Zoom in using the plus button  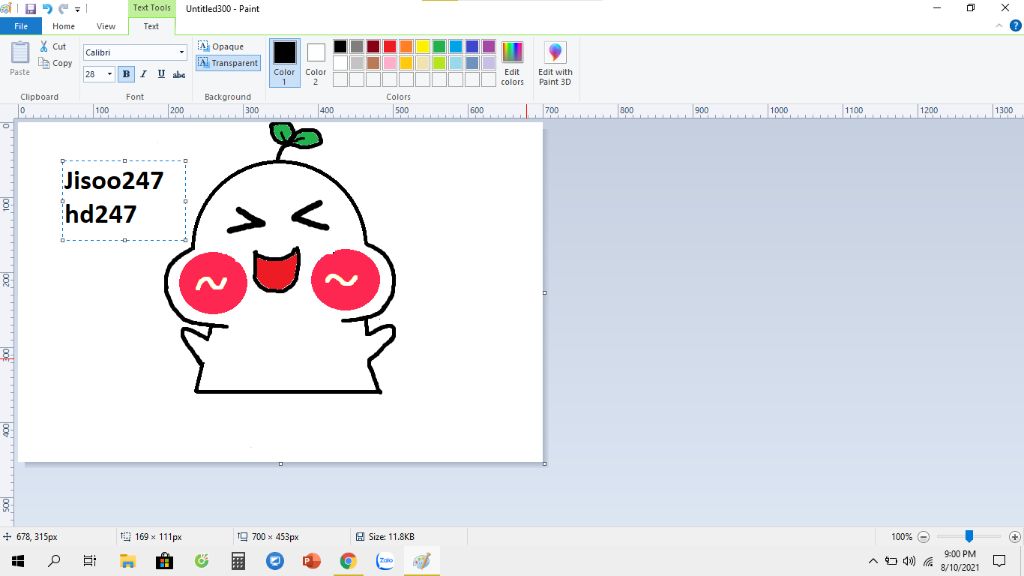pos(1014,537)
